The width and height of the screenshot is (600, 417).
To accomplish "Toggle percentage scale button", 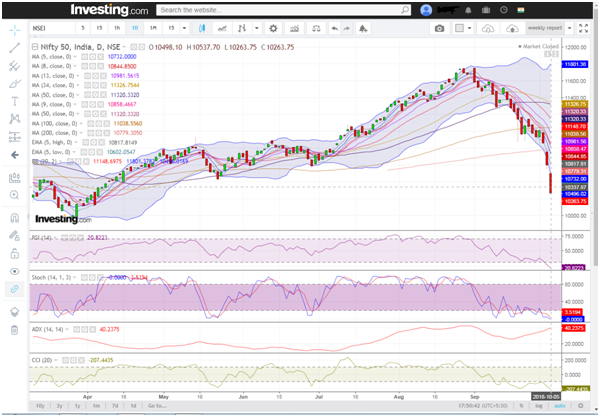I will pyautogui.click(x=521, y=406).
